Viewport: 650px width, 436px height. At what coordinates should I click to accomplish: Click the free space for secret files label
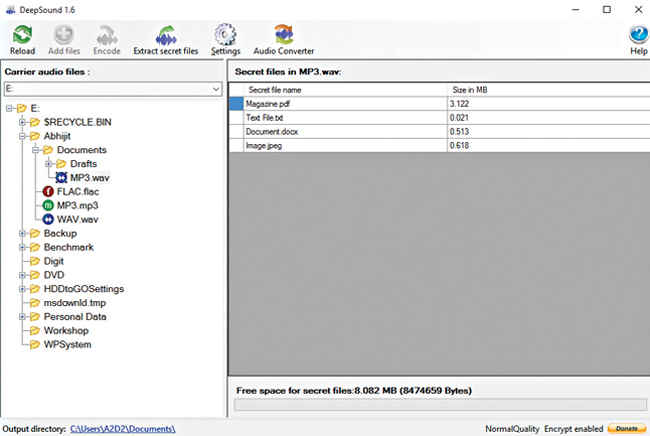(x=354, y=391)
